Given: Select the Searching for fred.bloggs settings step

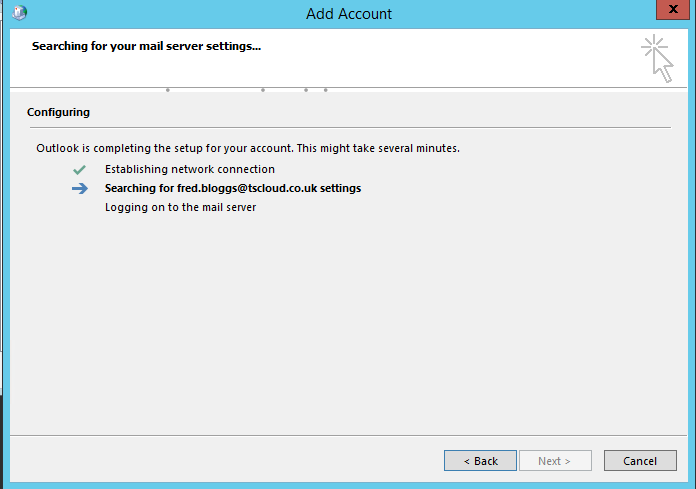Looking at the screenshot, I should tap(233, 188).
